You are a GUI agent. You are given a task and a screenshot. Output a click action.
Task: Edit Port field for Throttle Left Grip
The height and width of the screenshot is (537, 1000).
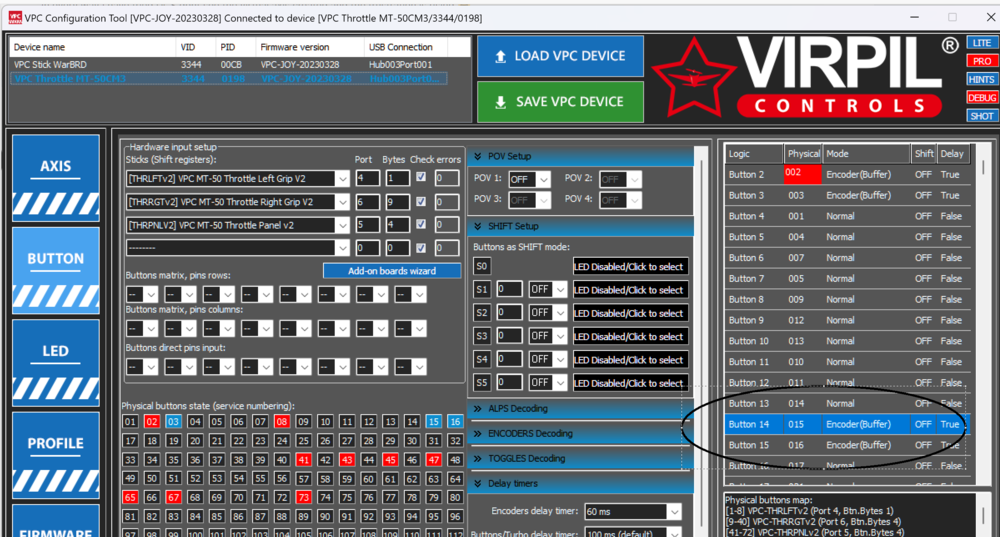coord(367,179)
